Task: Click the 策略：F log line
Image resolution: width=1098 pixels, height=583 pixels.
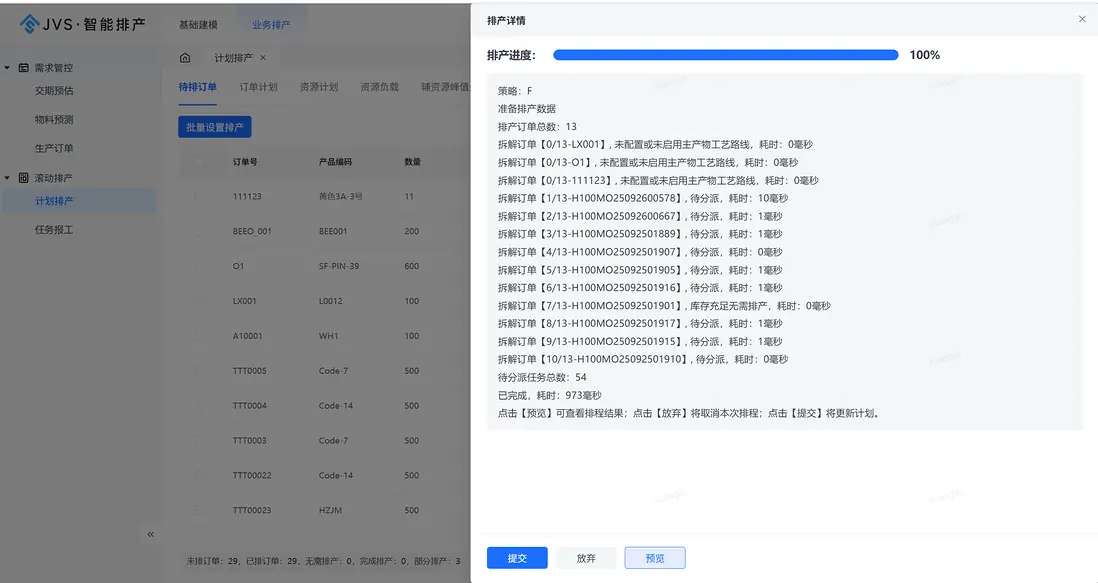Action: click(x=515, y=91)
